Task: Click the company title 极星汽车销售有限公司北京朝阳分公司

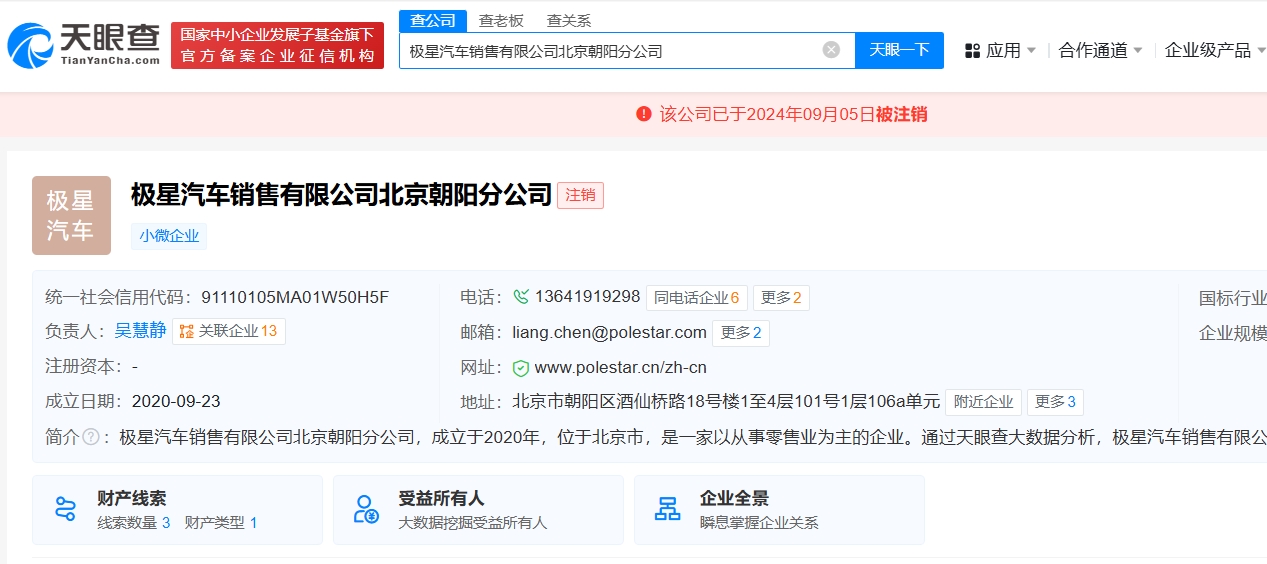Action: pos(341,194)
